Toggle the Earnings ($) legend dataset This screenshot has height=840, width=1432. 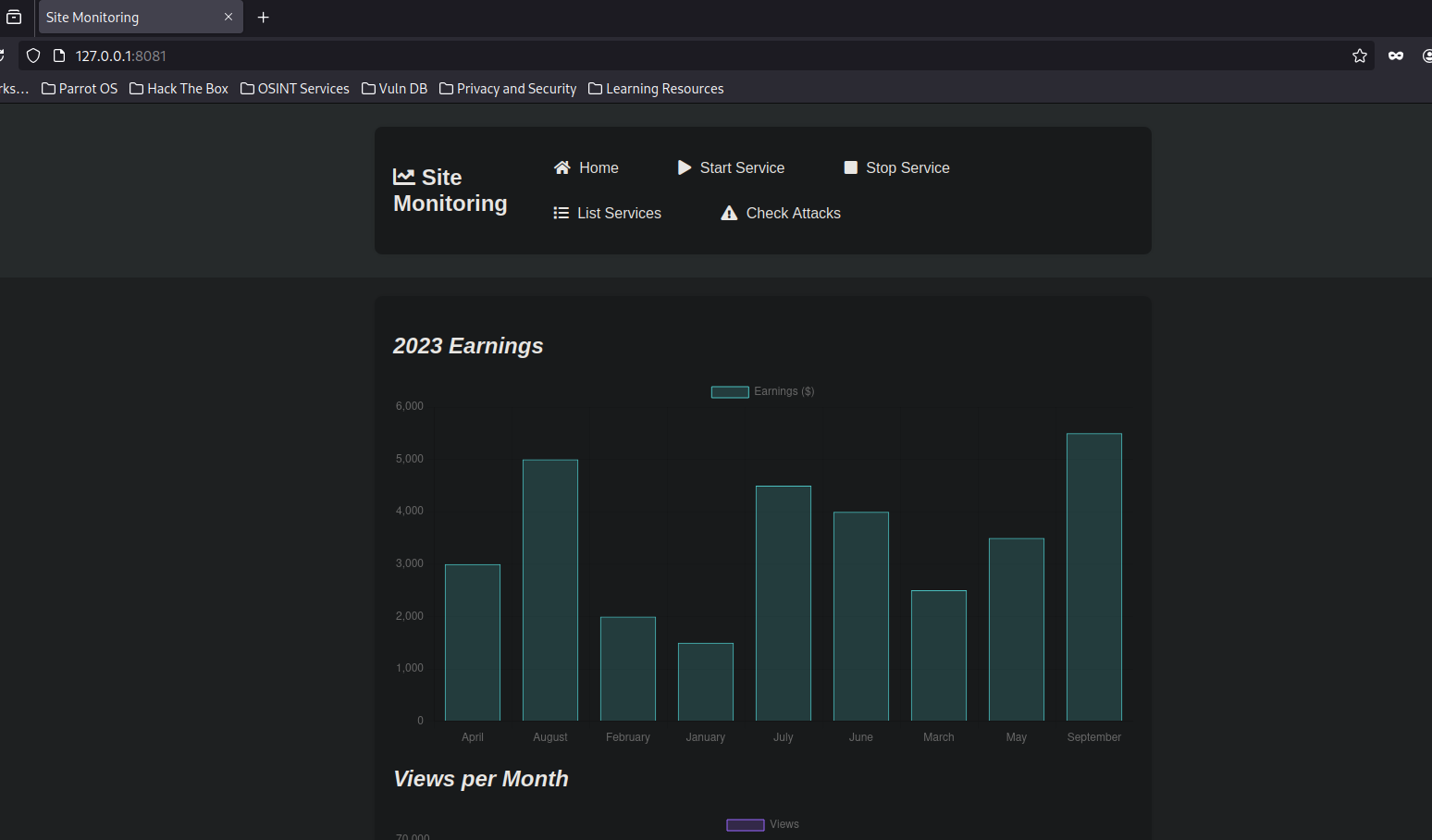(x=763, y=391)
